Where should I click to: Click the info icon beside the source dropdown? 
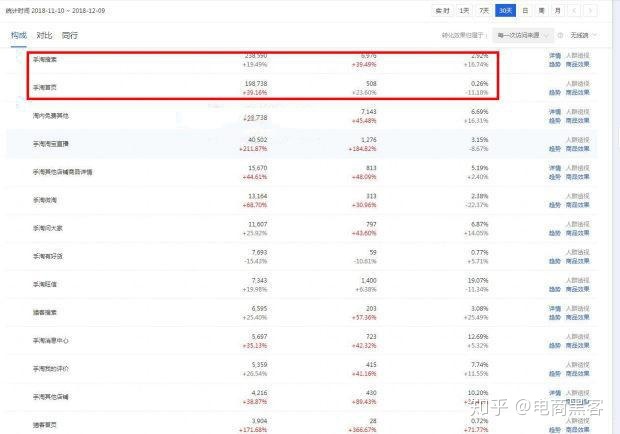560,36
